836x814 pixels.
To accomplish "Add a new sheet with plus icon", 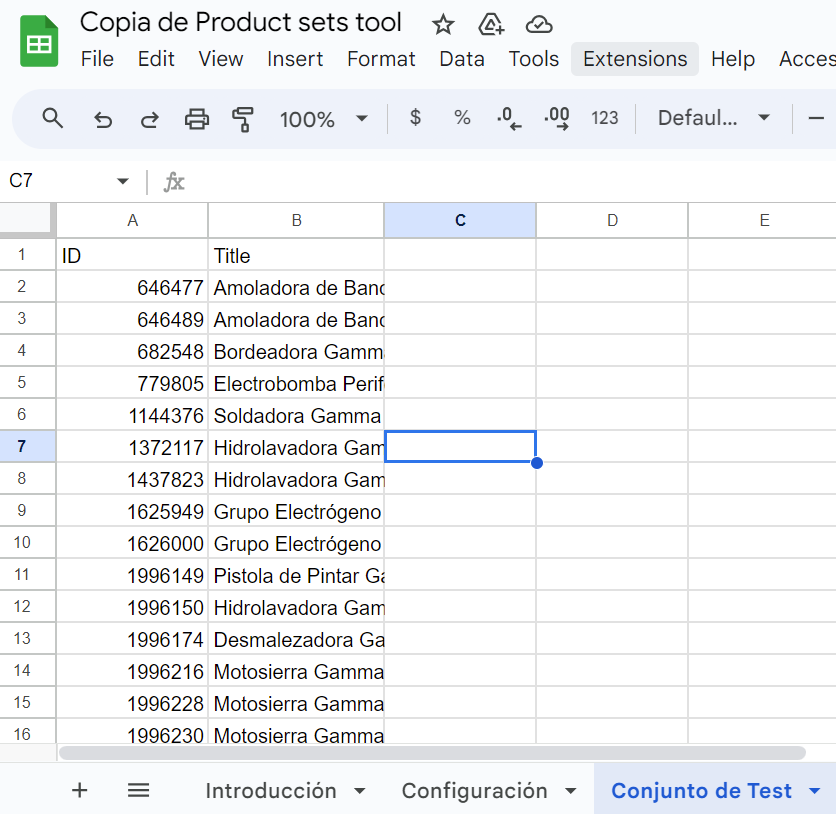I will coord(79,790).
